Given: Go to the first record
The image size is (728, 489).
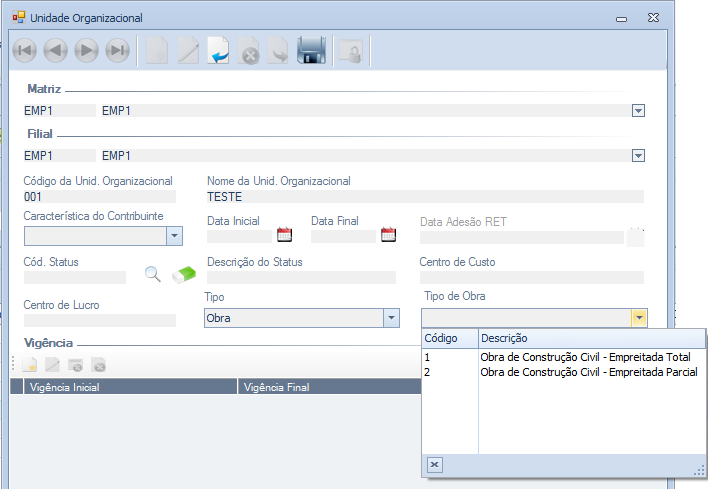Looking at the screenshot, I should (25, 50).
